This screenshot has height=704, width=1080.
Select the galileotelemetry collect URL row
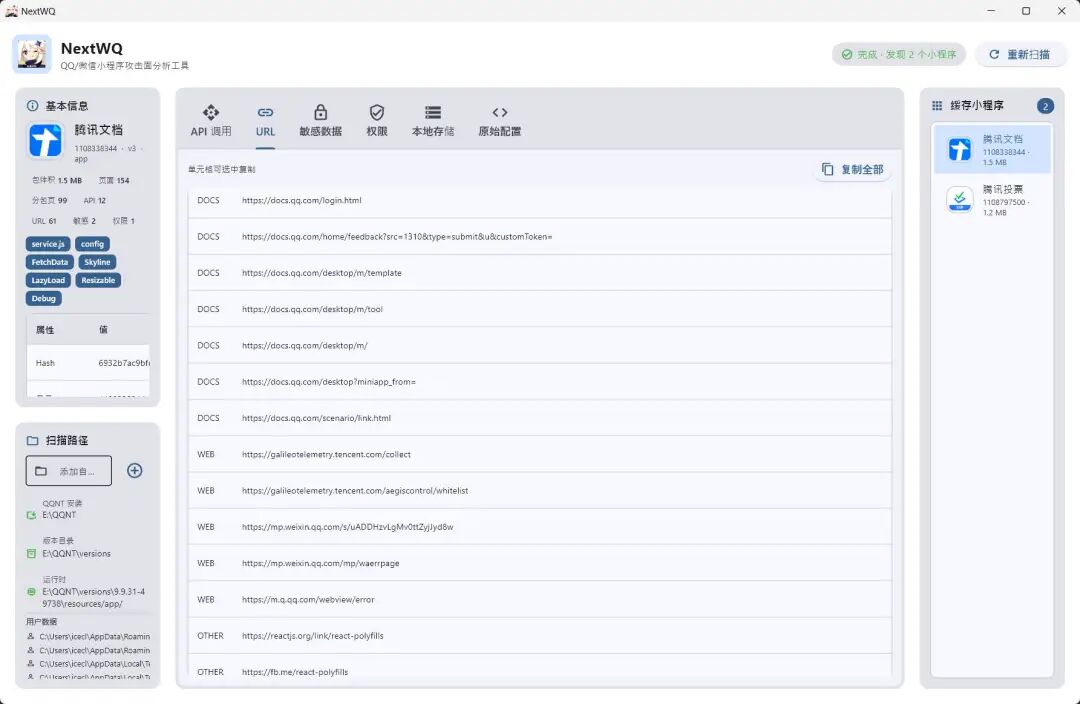[540, 455]
